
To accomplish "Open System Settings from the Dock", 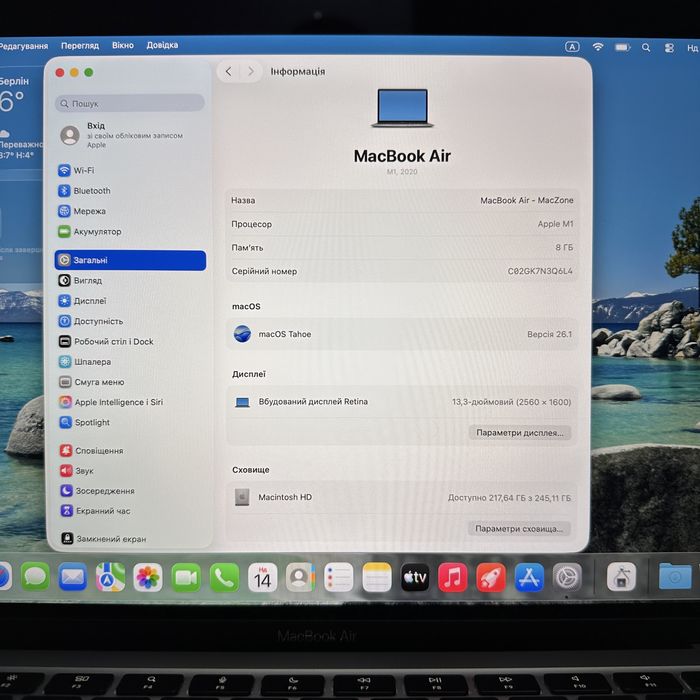I will pos(567,578).
